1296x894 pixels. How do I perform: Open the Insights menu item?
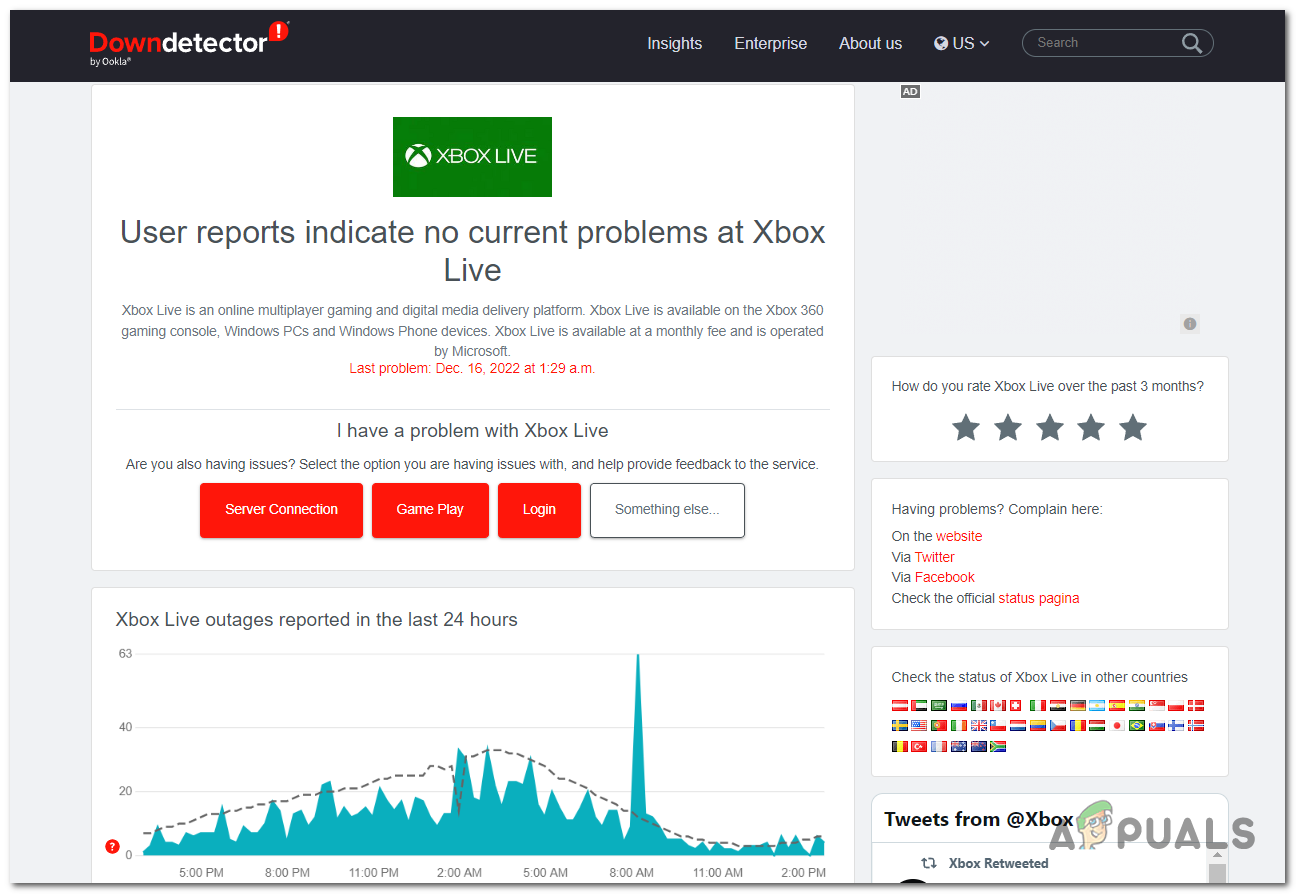click(x=674, y=43)
